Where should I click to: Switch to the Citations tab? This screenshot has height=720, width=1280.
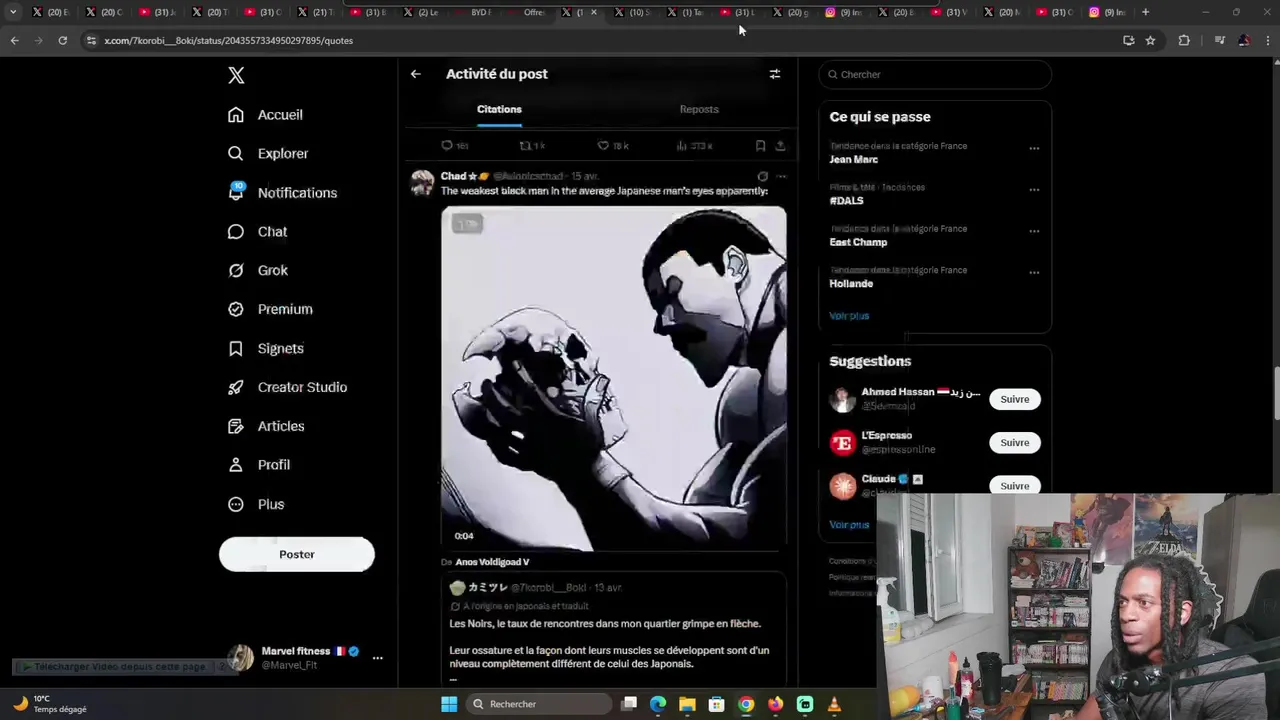pyautogui.click(x=499, y=110)
